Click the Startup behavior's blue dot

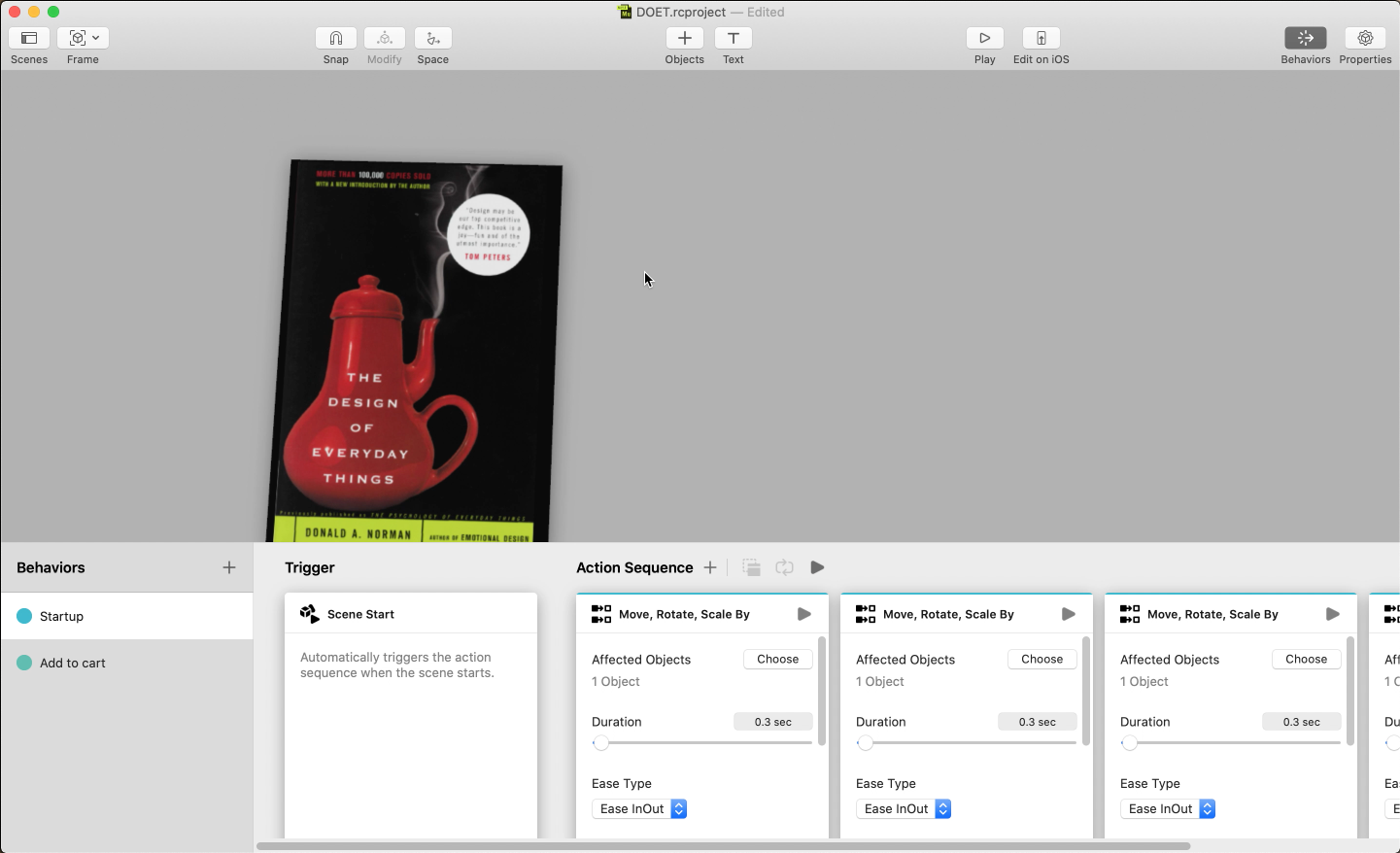click(24, 616)
